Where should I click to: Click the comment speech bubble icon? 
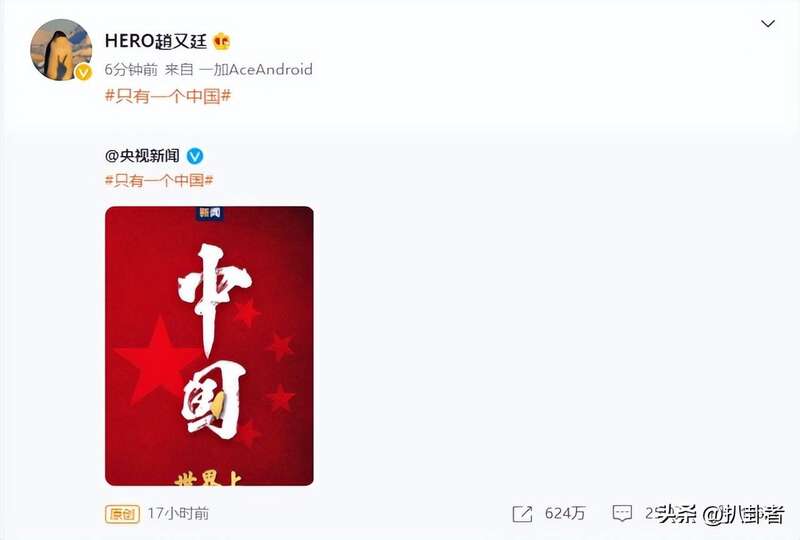622,513
